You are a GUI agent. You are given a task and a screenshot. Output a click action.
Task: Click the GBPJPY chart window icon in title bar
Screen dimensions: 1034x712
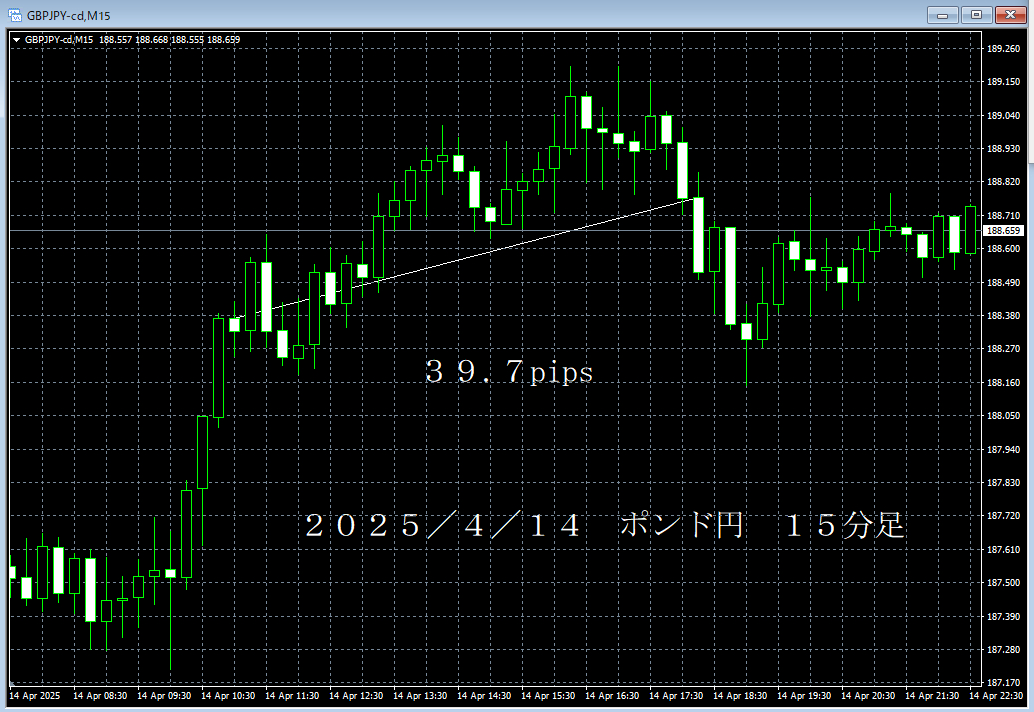point(15,15)
